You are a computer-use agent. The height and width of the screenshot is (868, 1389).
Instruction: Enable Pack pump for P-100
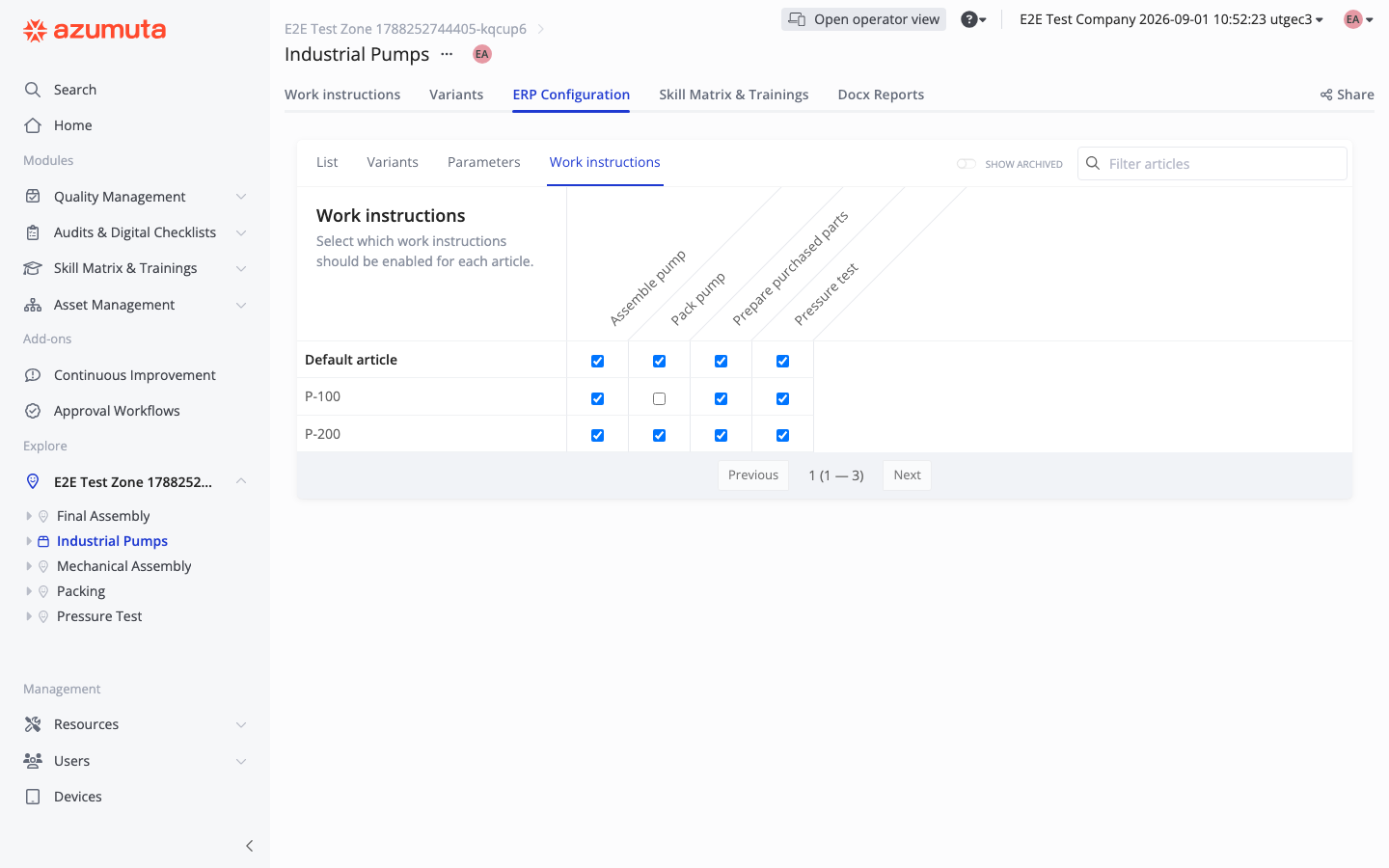click(659, 398)
